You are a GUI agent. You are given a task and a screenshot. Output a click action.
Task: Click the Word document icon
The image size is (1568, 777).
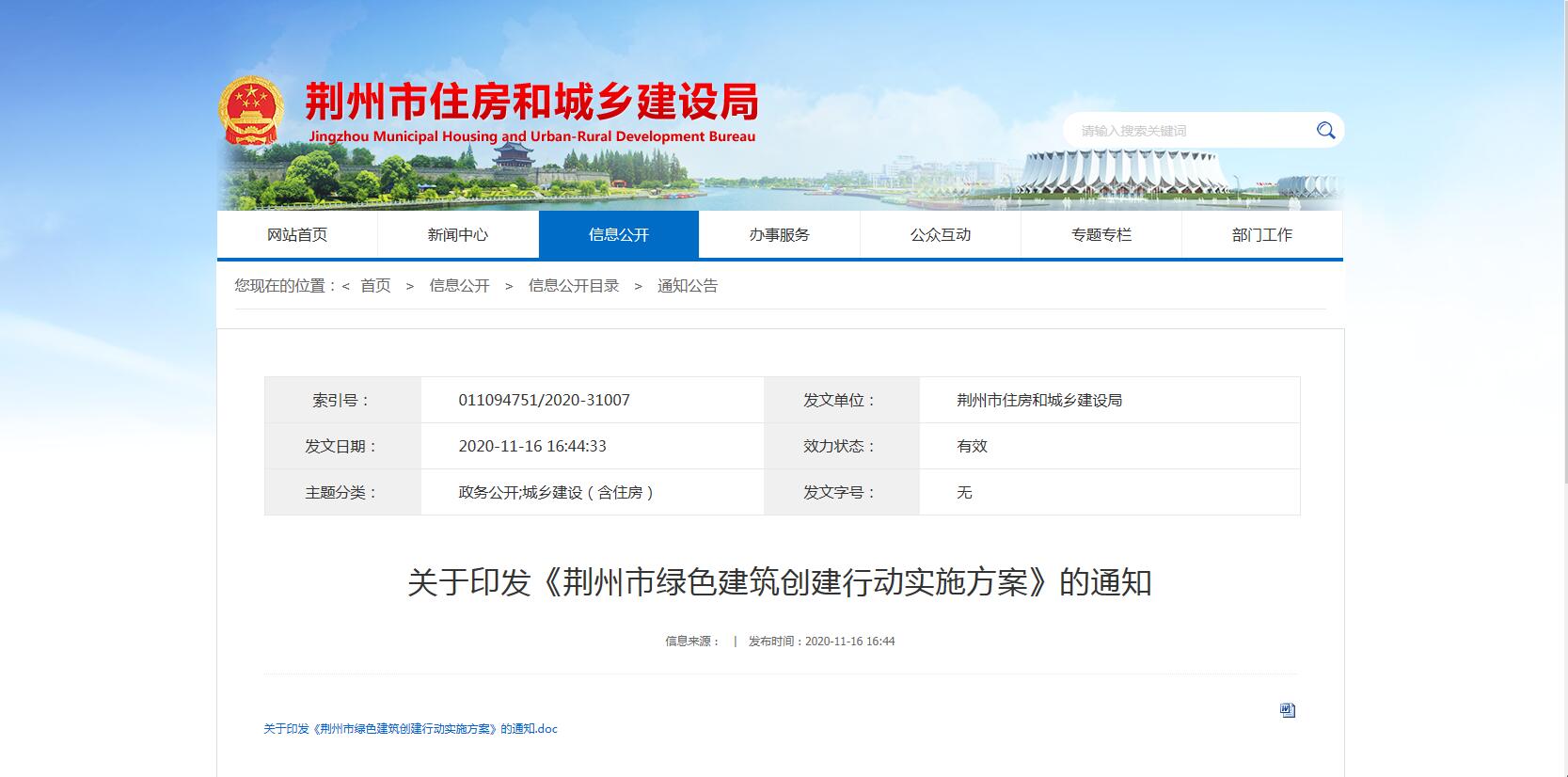(x=1288, y=710)
